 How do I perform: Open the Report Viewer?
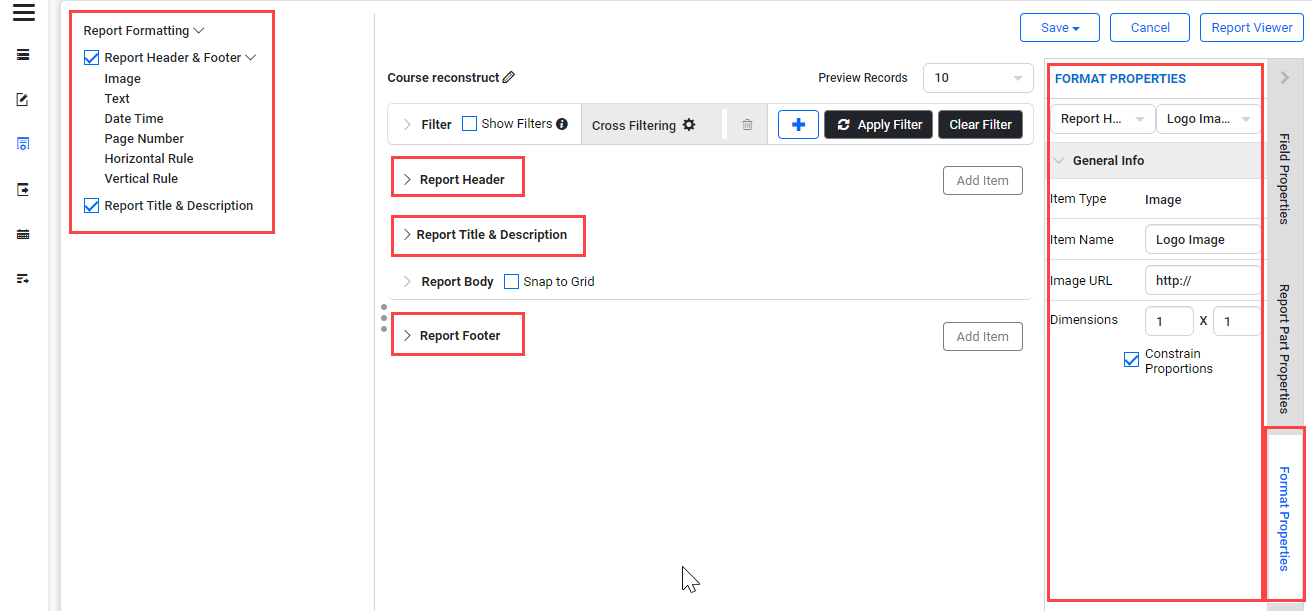1251,27
